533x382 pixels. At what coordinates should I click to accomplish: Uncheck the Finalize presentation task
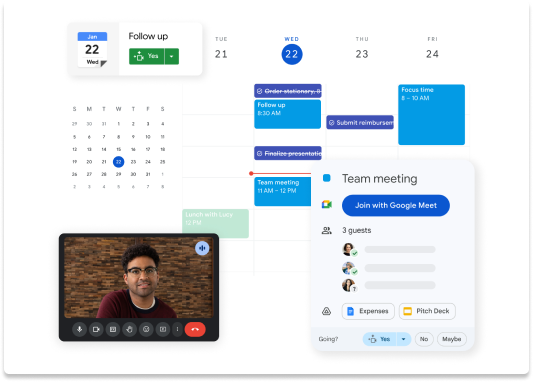point(260,154)
